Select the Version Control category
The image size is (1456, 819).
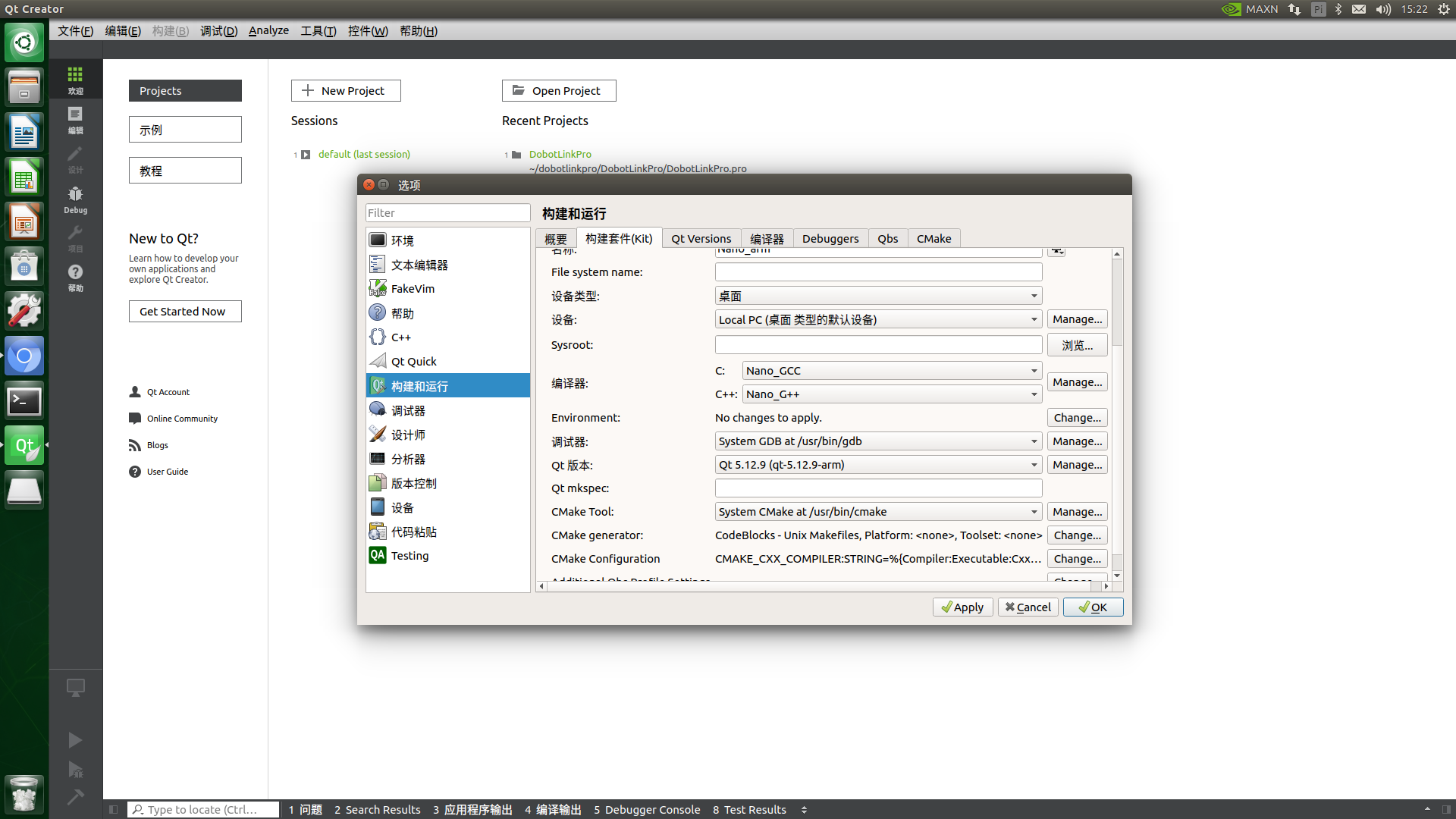point(447,483)
